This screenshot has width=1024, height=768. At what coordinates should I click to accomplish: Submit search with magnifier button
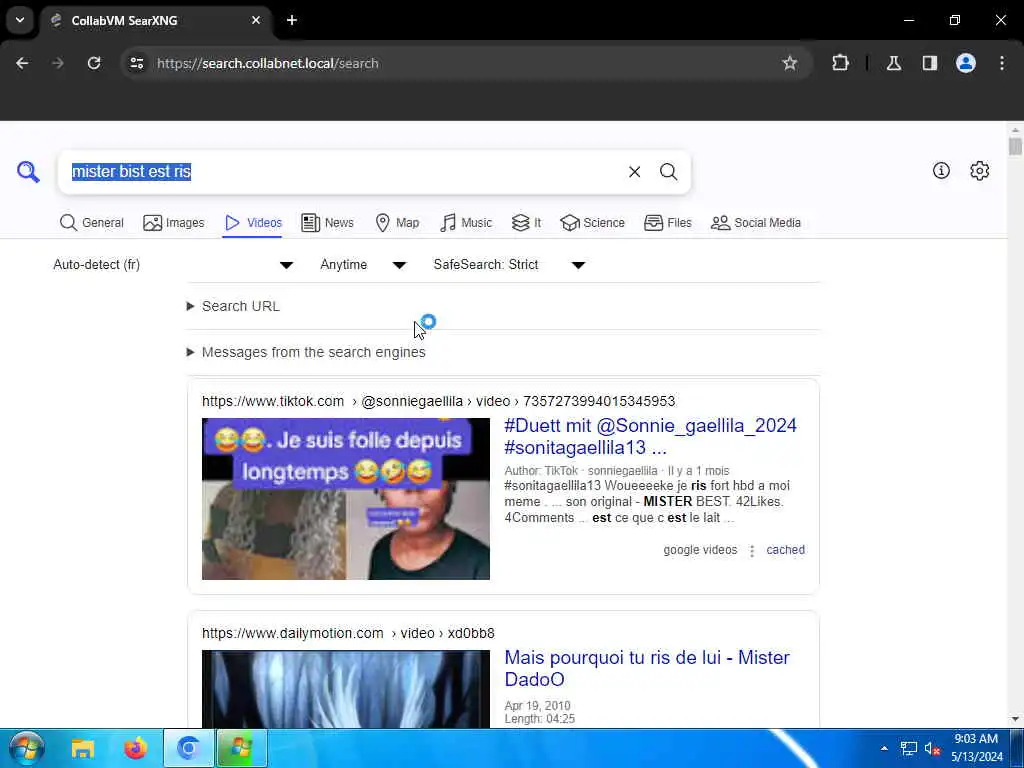(x=668, y=172)
